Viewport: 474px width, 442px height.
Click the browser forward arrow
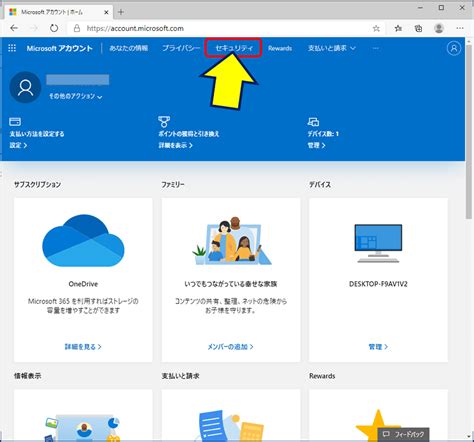(34, 28)
